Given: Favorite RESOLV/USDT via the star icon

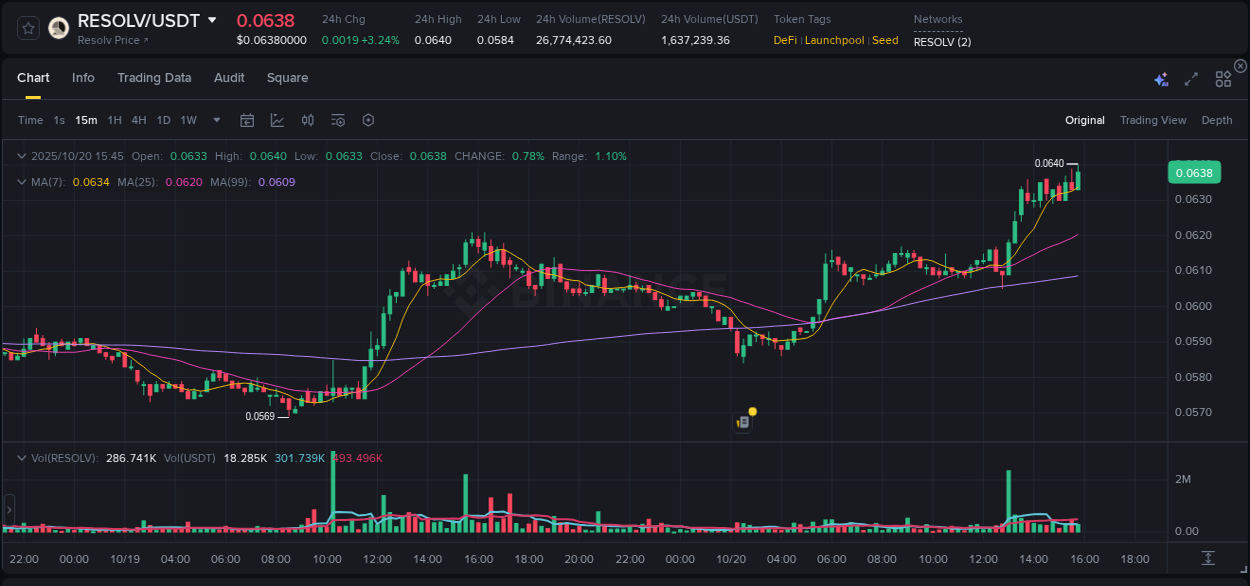Looking at the screenshot, I should point(27,28).
